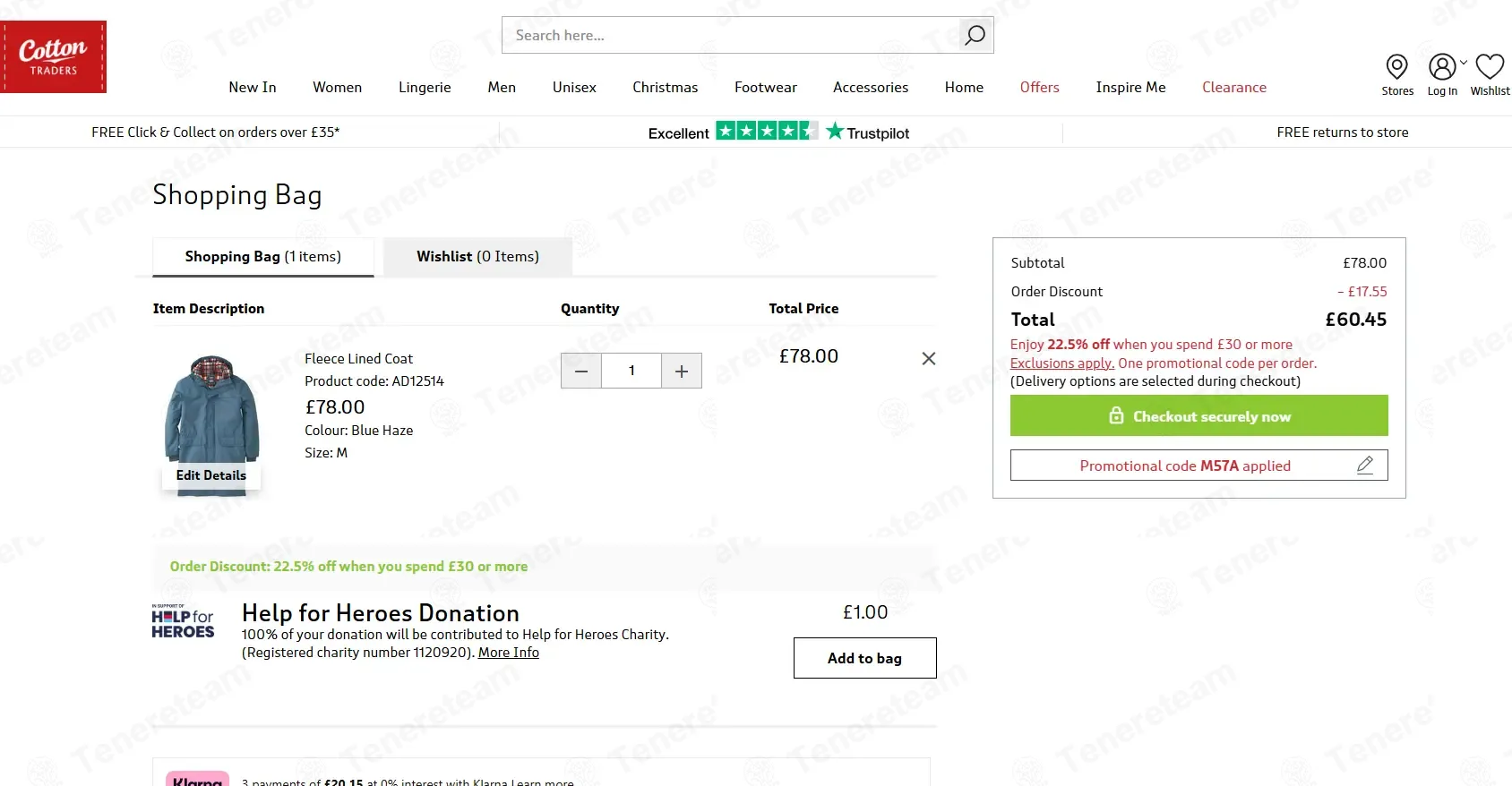The image size is (1512, 786).
Task: Edit promotional code with pencil icon
Action: point(1365,466)
